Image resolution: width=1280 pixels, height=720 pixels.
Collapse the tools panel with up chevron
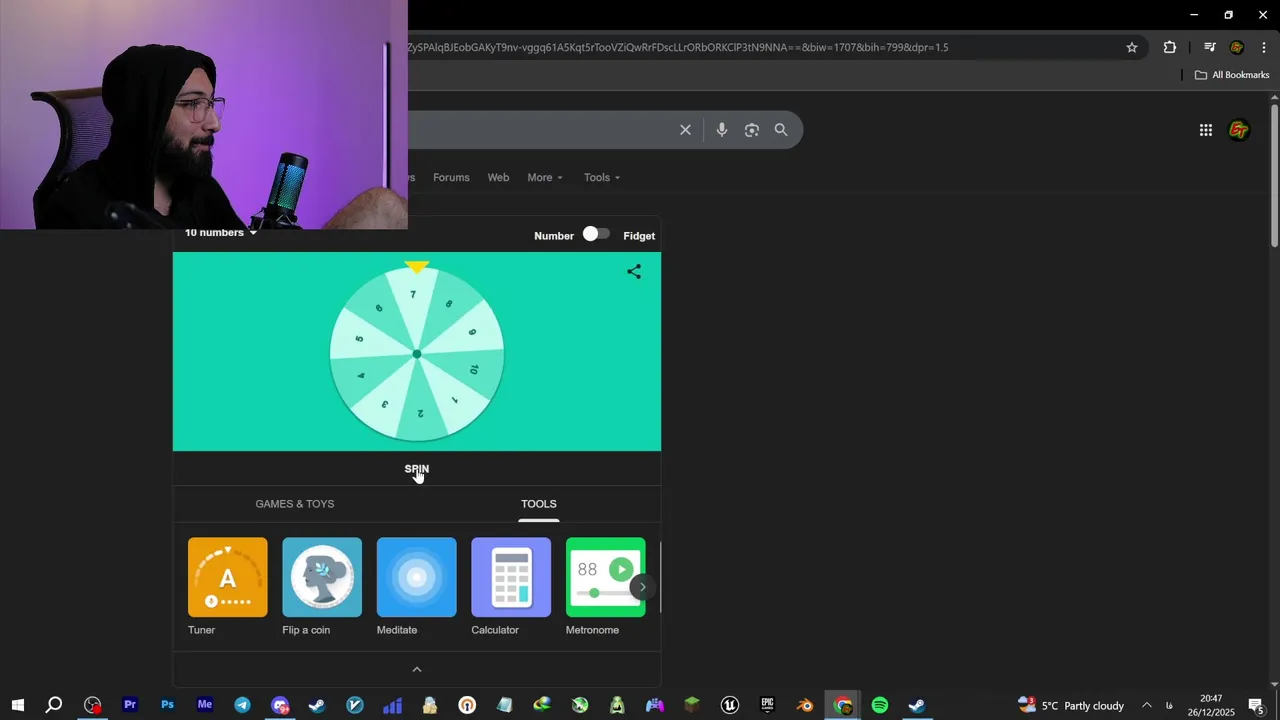tap(417, 669)
